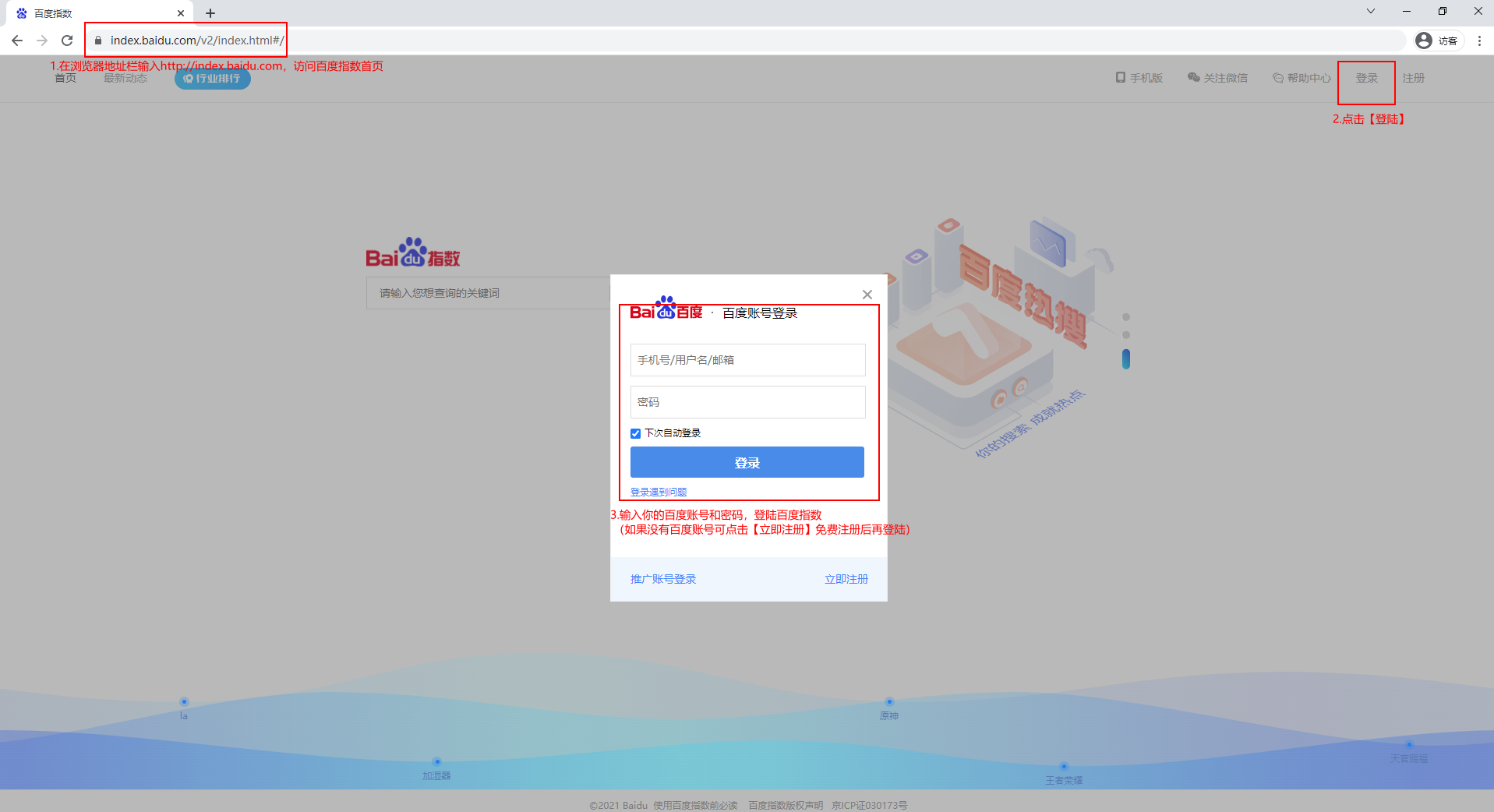This screenshot has width=1494, height=812.
Task: Click the 立即注册 link
Action: click(846, 579)
